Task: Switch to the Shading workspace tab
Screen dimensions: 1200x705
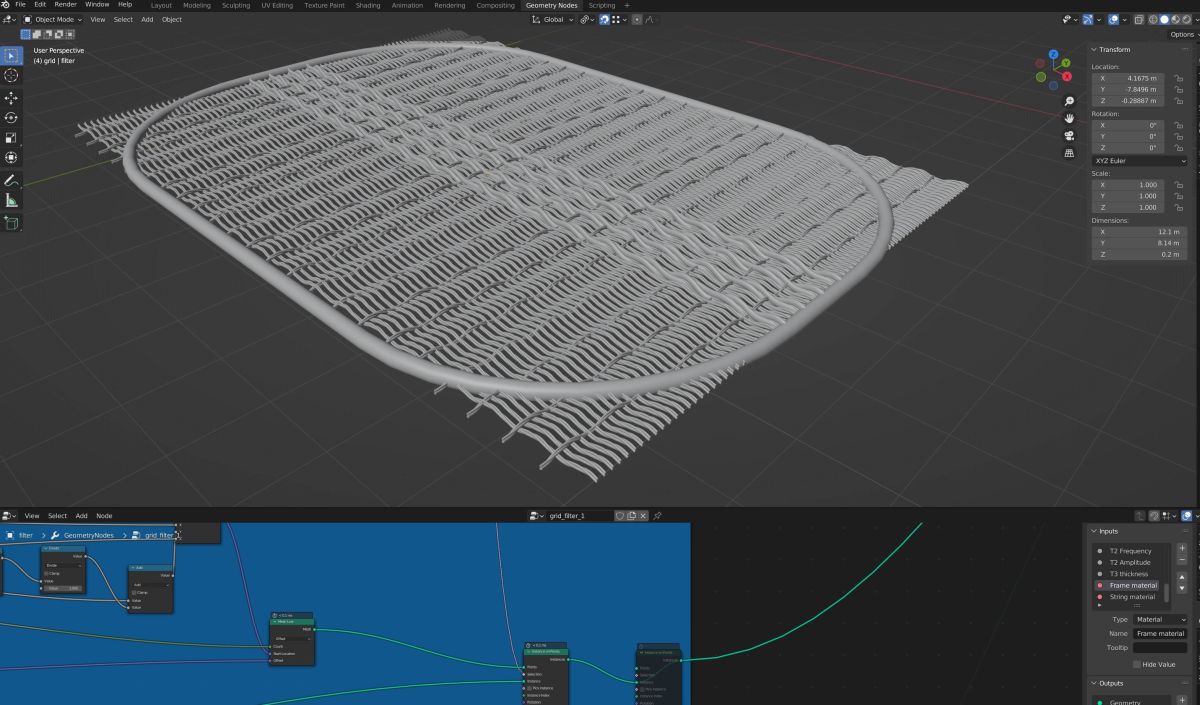Action: [368, 5]
